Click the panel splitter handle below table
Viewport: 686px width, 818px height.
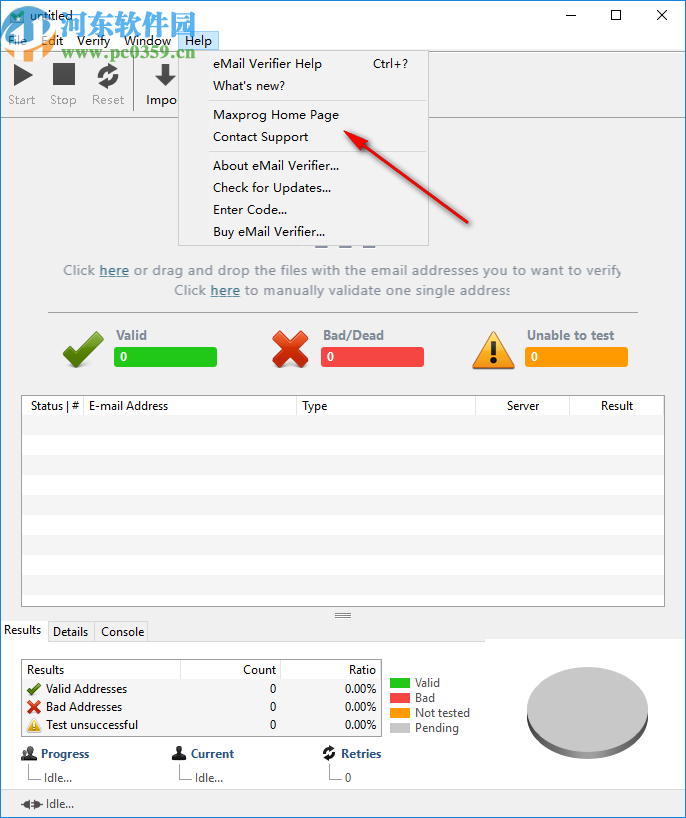coord(343,616)
